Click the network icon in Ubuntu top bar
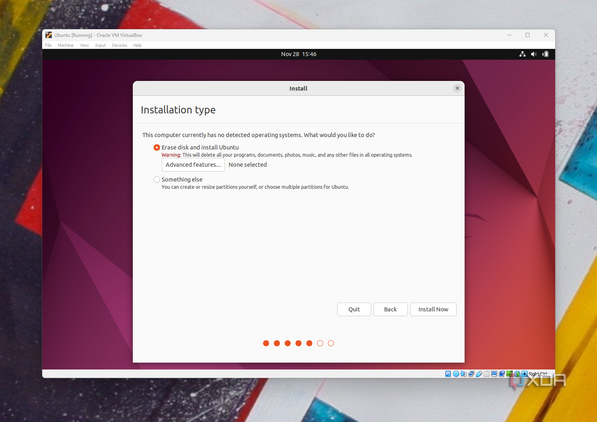The image size is (597, 422). point(522,54)
